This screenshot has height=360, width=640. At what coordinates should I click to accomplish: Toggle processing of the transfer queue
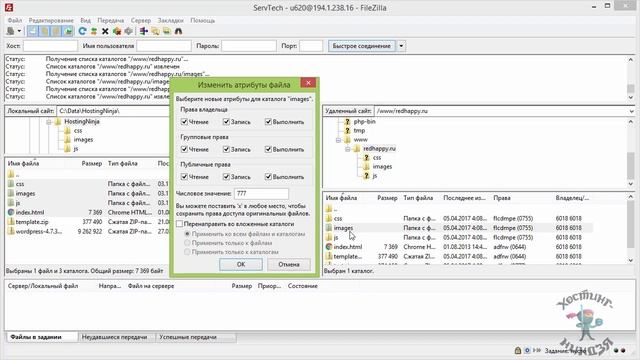pyautogui.click(x=93, y=31)
